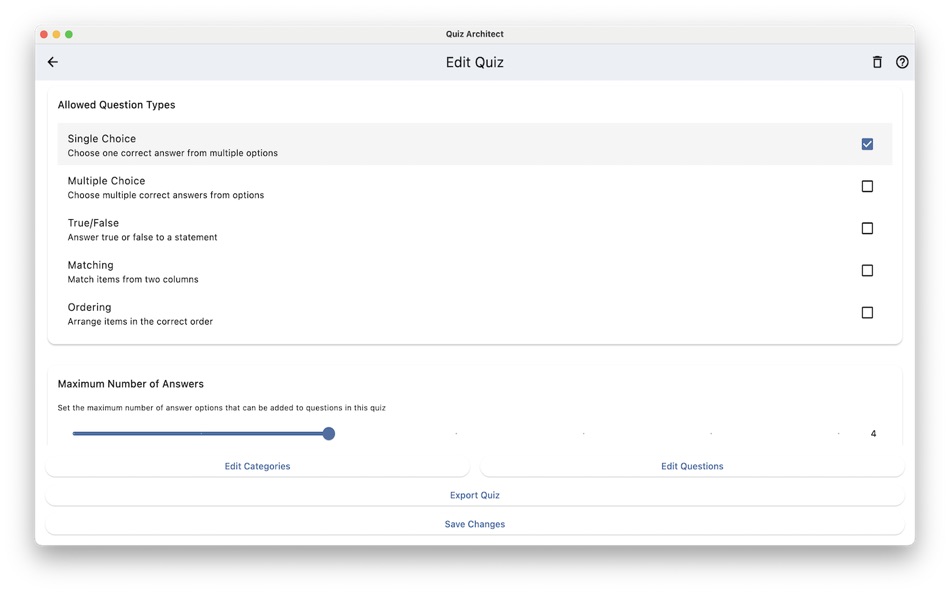
Task: Click the maximum answers slider handle
Action: click(x=328, y=433)
